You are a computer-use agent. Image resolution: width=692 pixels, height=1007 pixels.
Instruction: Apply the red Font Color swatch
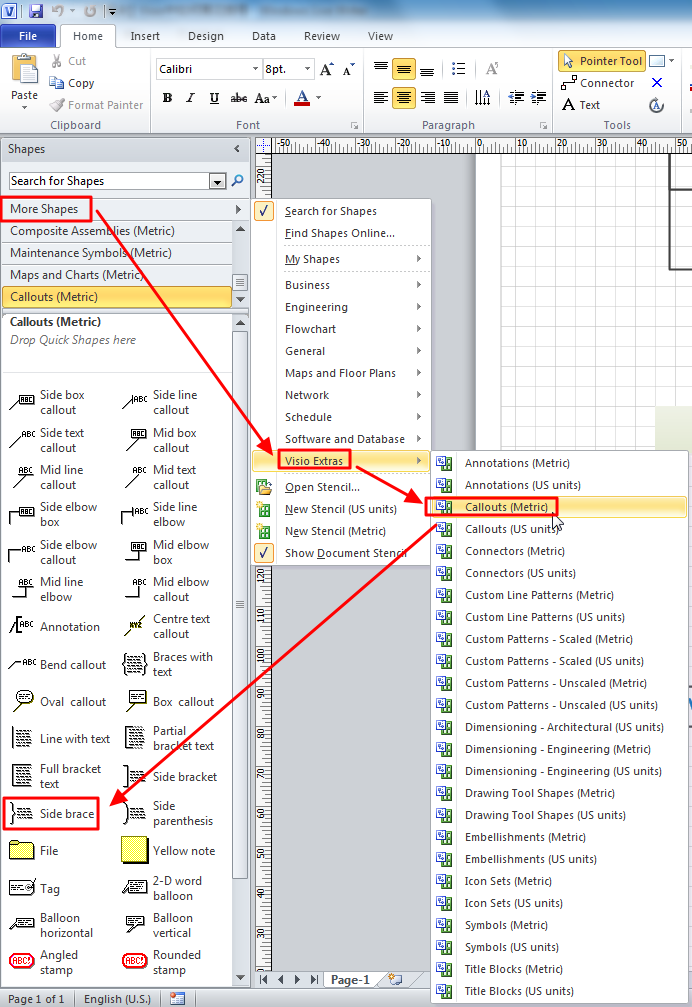302,98
